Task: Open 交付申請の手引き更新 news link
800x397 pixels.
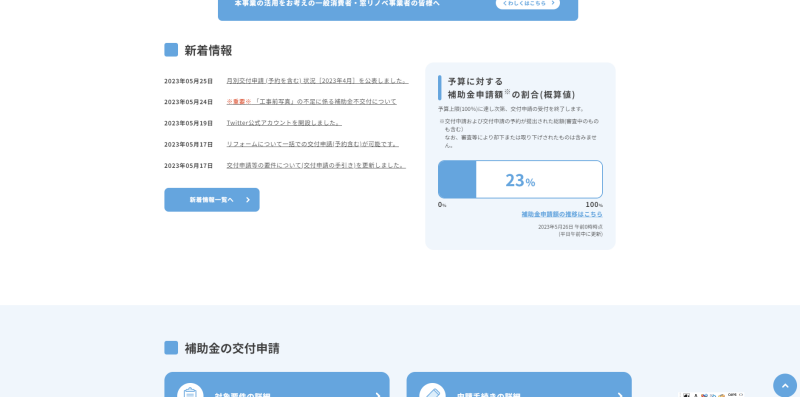Action: click(x=316, y=165)
